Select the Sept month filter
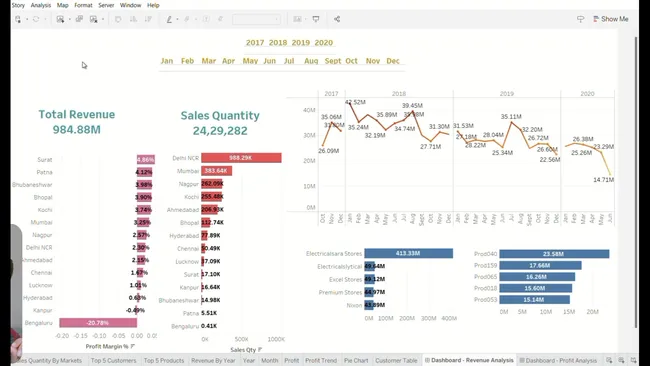This screenshot has height=366, width=650. pos(333,61)
